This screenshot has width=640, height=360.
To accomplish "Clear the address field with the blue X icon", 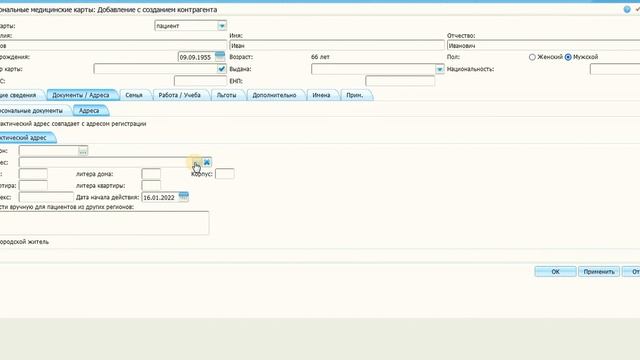I will [207, 162].
